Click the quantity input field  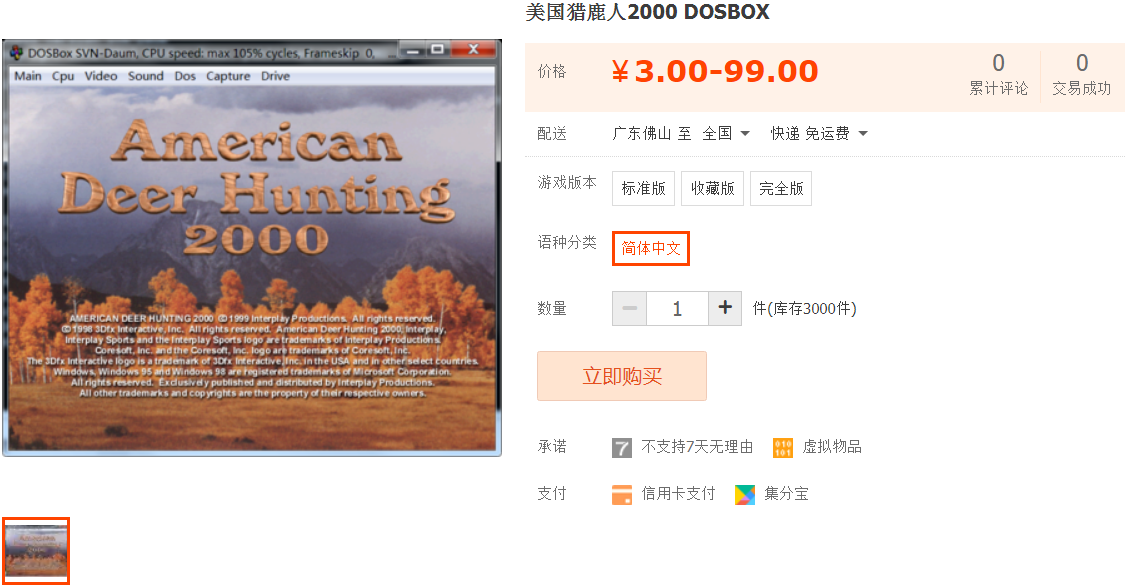coord(677,308)
